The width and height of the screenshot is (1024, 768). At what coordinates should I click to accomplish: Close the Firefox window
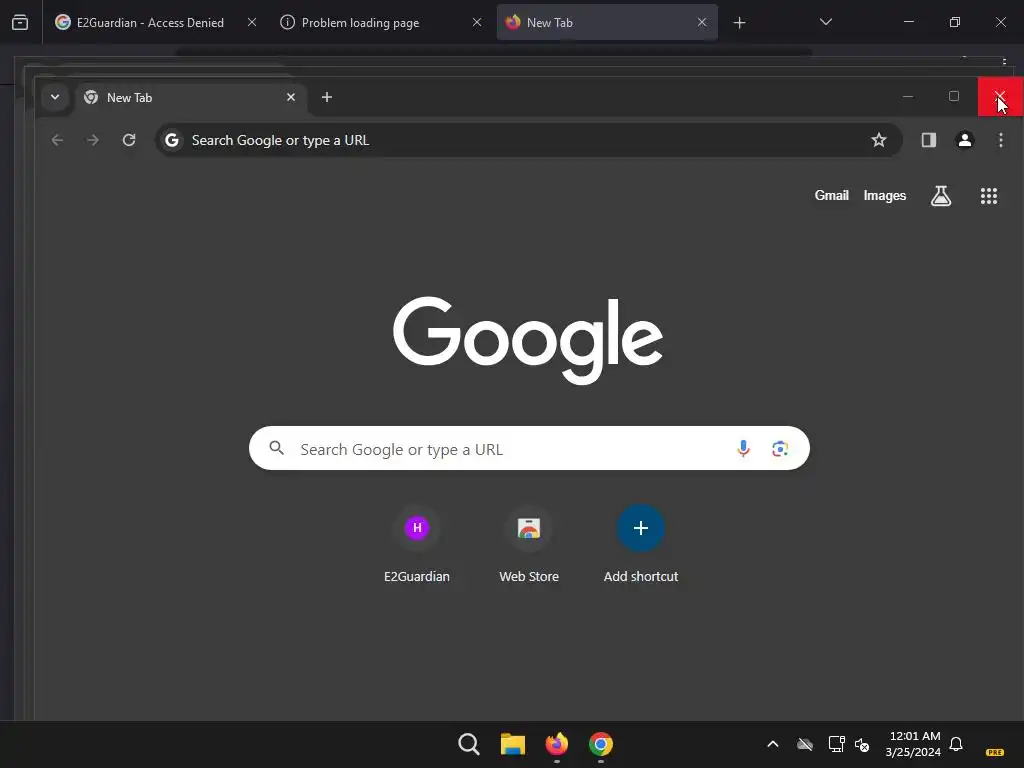click(1000, 22)
